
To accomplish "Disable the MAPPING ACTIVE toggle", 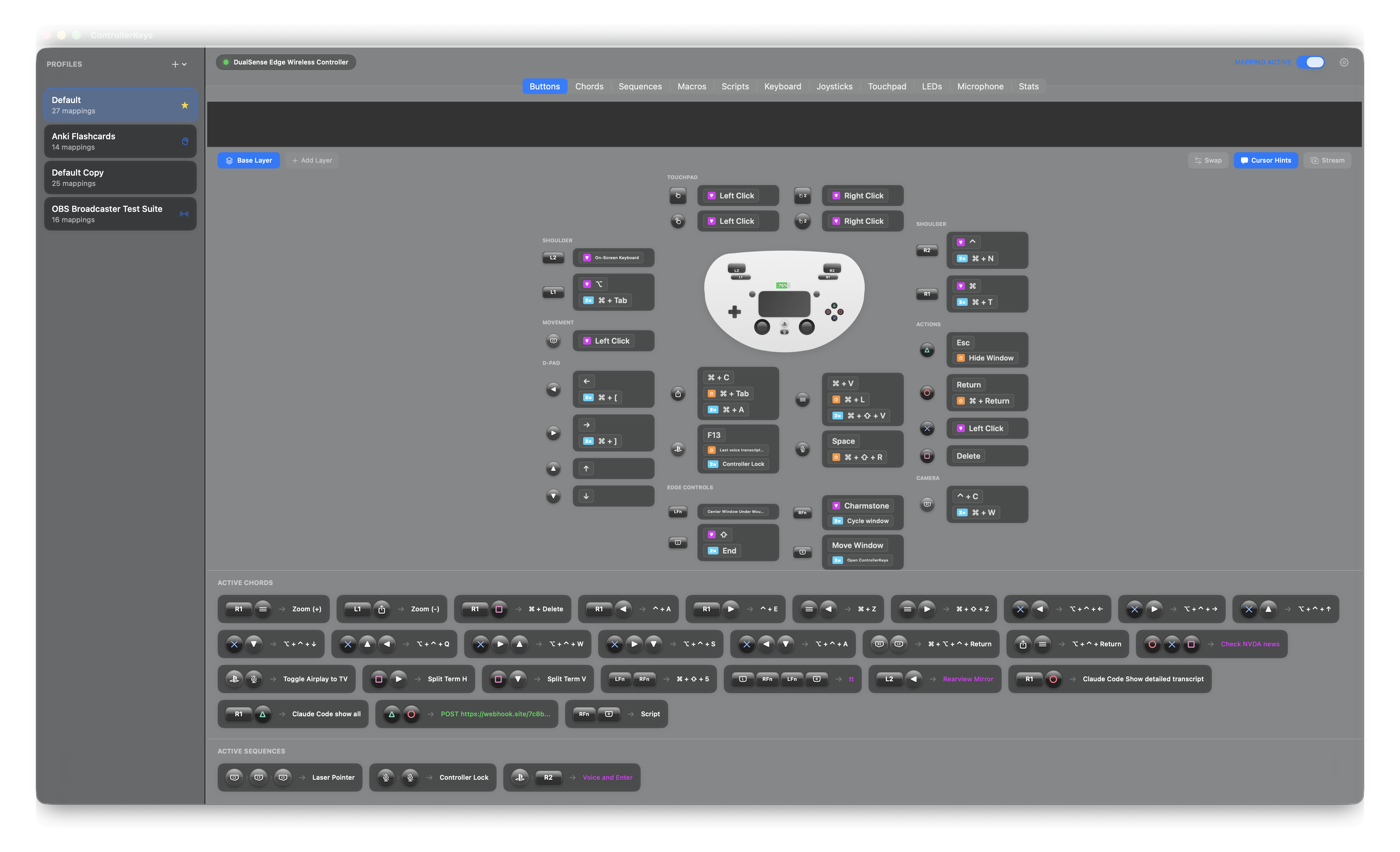I will point(1311,62).
